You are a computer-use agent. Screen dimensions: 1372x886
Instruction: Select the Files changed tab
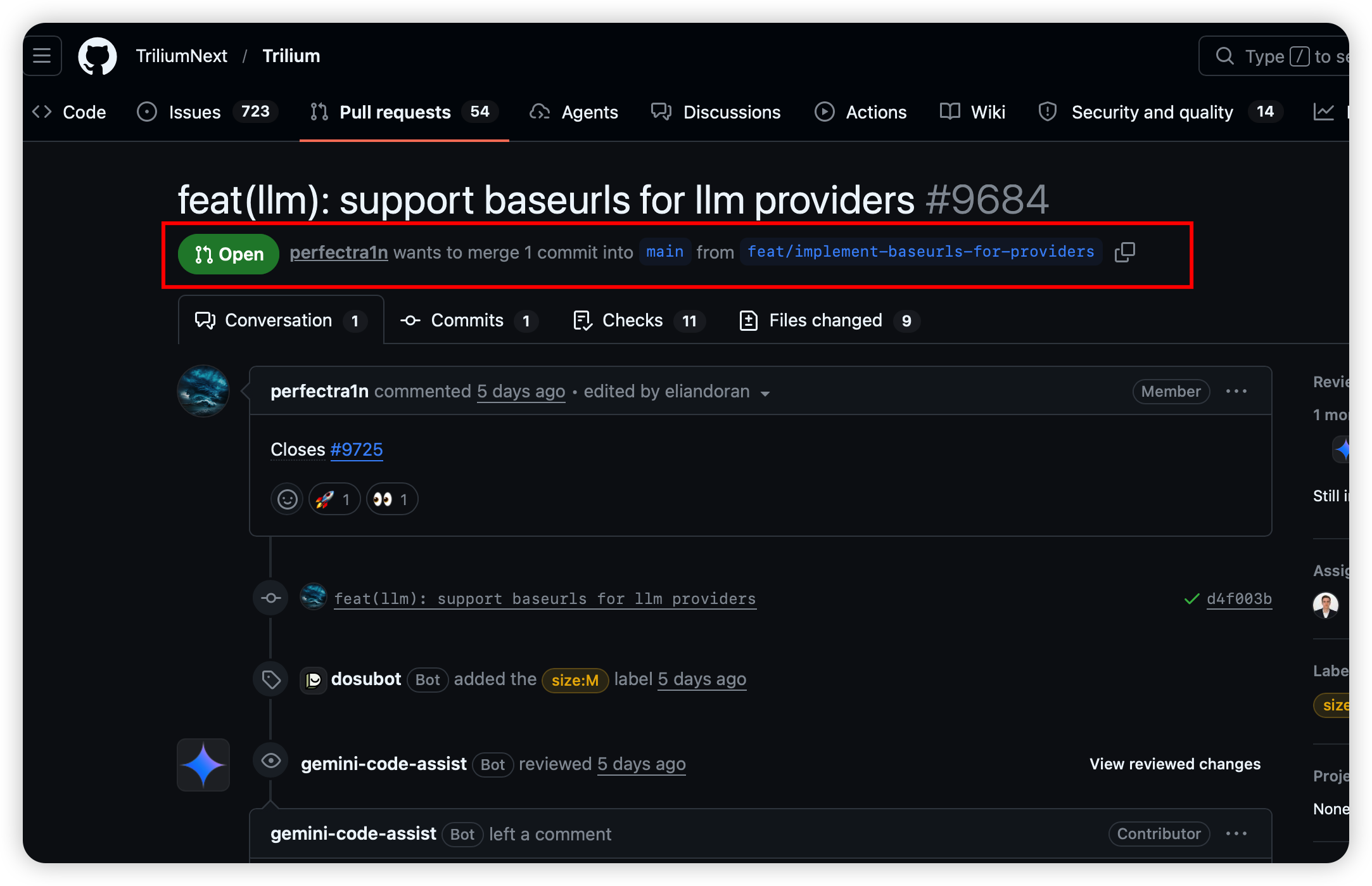pyautogui.click(x=829, y=321)
